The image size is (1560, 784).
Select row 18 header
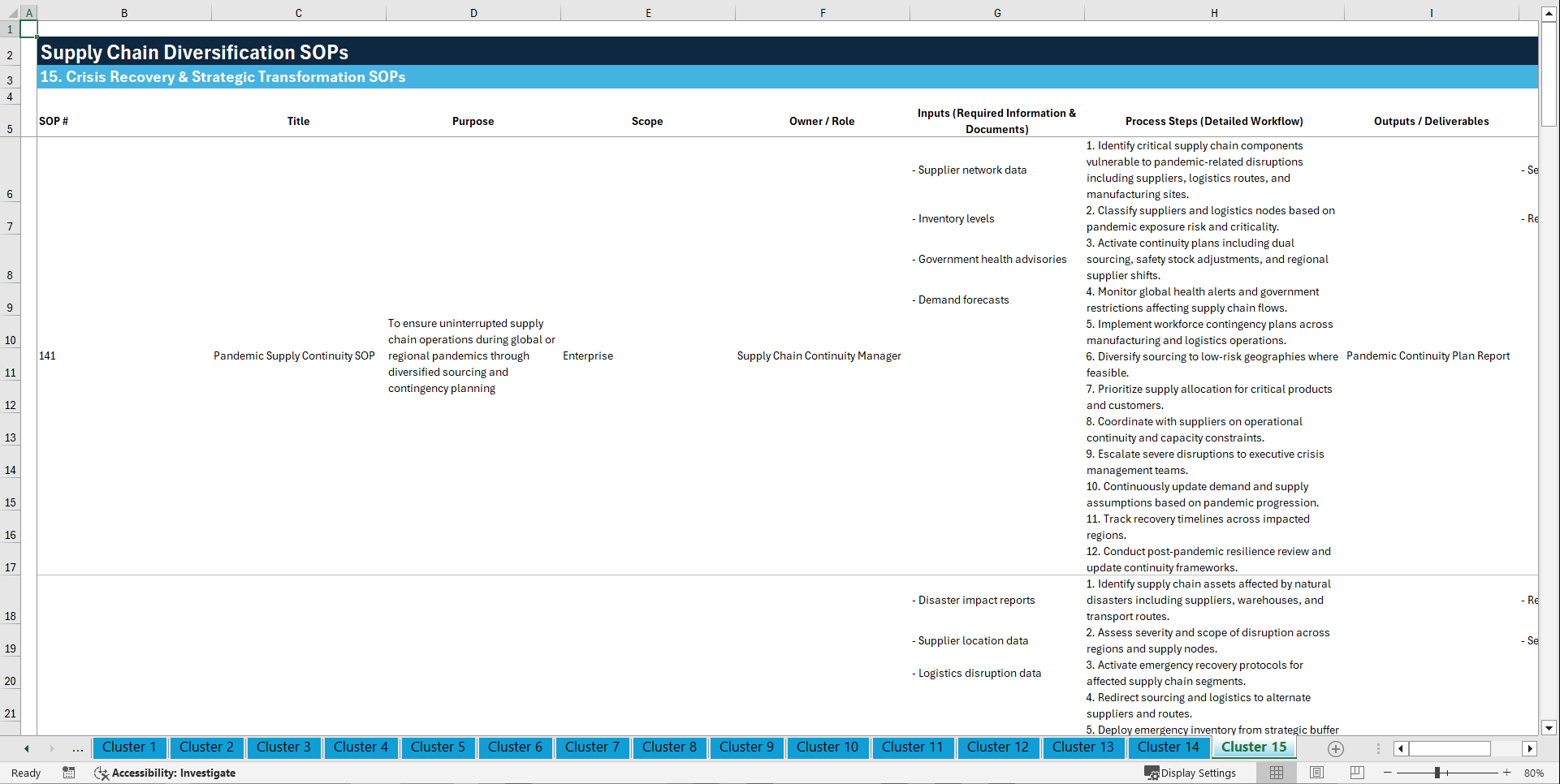tap(10, 600)
